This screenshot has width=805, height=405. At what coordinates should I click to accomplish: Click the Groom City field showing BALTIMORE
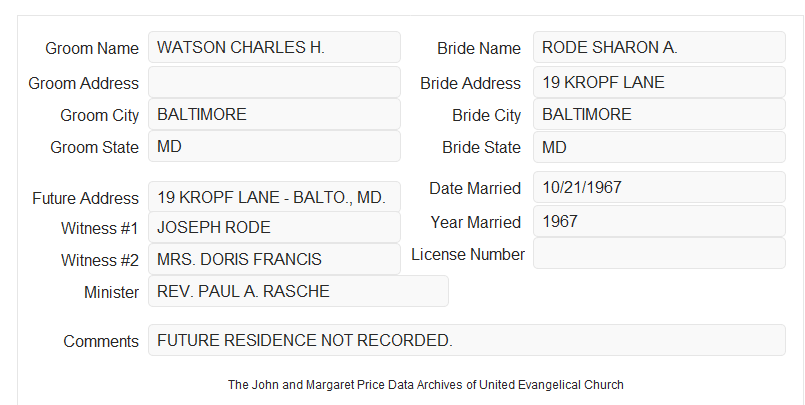(x=274, y=114)
